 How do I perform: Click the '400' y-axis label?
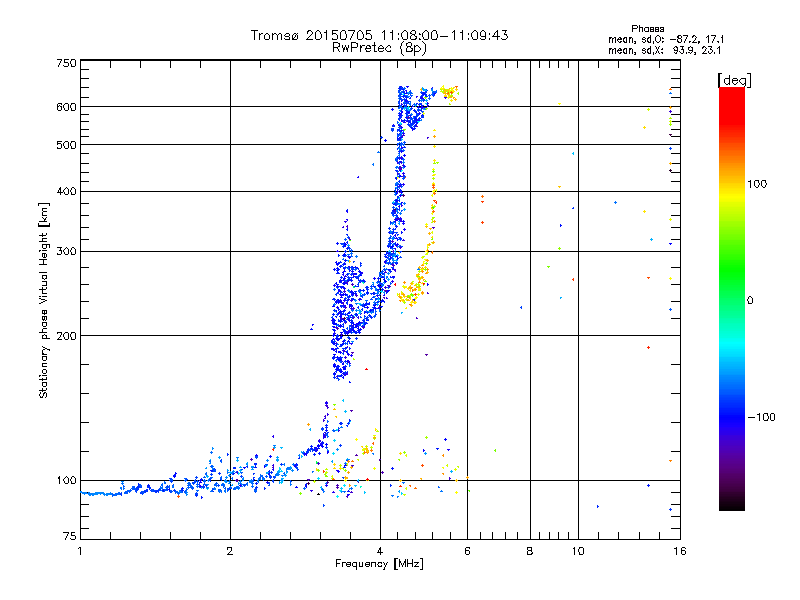coord(66,192)
